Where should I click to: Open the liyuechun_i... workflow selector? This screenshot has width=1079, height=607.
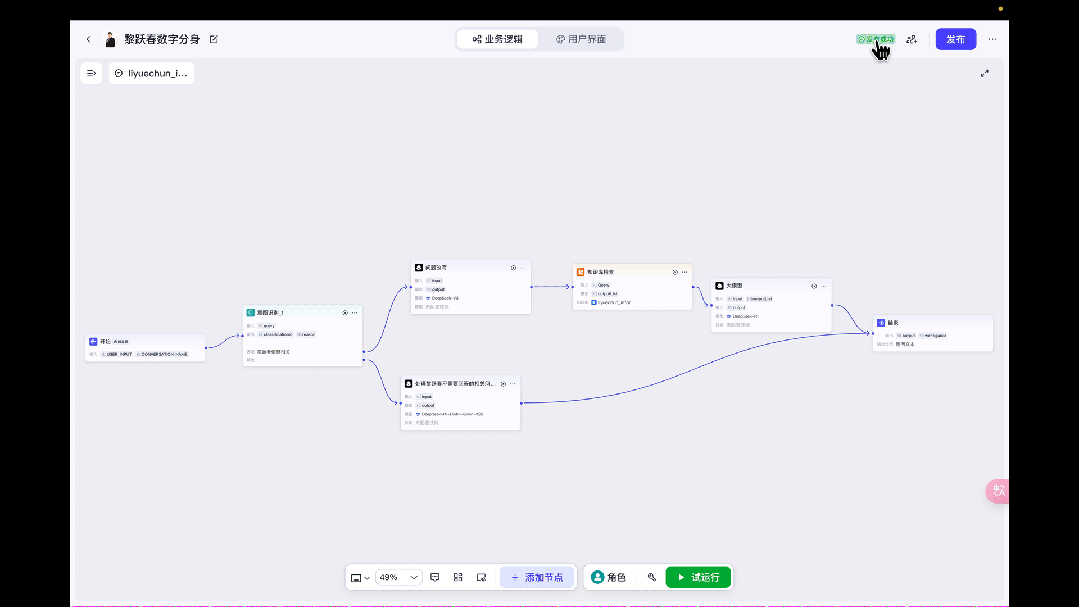[x=151, y=73]
